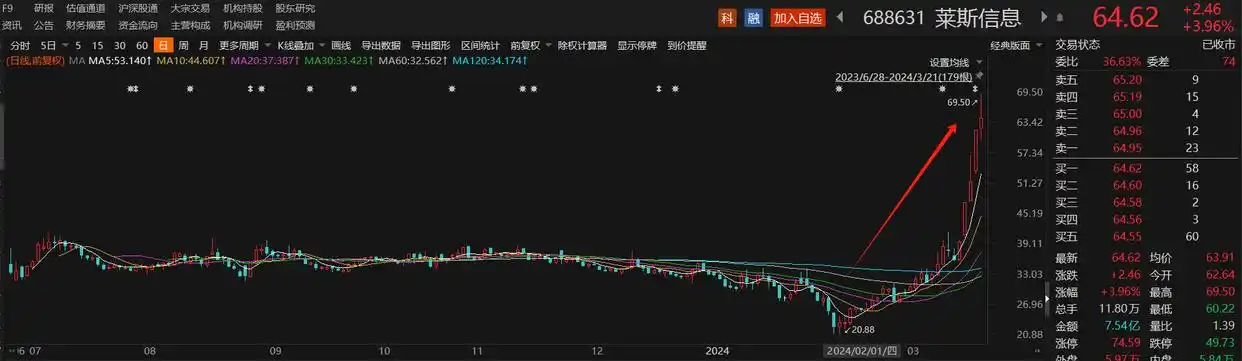Go to next stock with right arrow
This screenshot has height=361, width=1242.
point(1045,17)
